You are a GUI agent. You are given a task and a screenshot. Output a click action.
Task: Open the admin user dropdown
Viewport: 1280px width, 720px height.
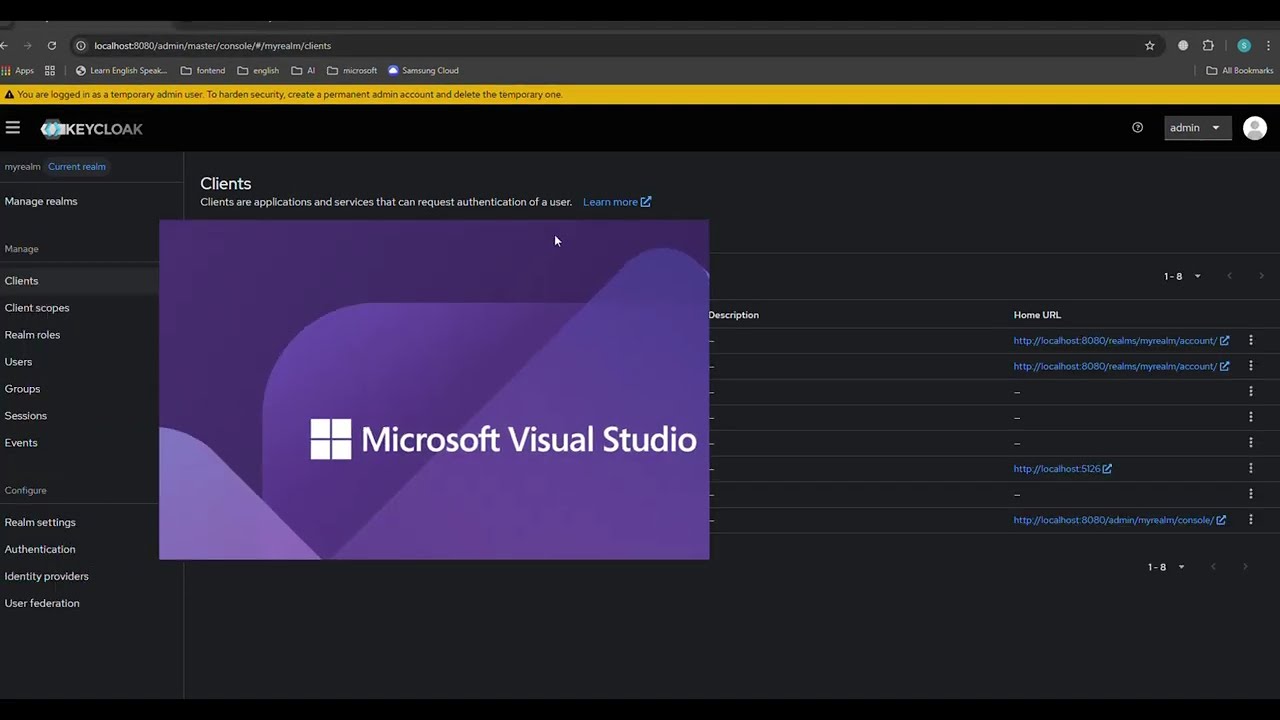tap(1197, 128)
